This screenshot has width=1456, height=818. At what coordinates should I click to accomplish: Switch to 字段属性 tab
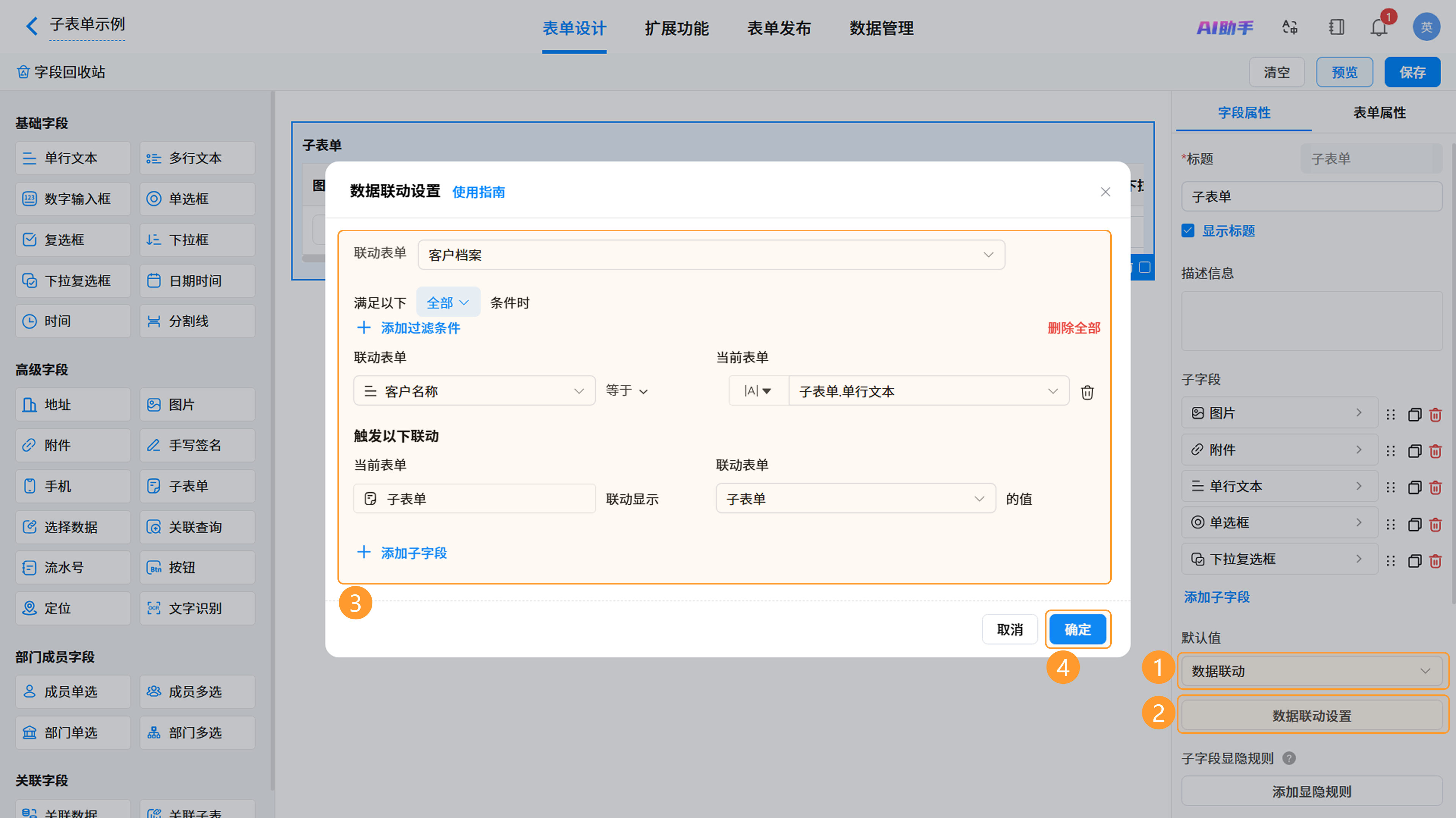pyautogui.click(x=1244, y=113)
